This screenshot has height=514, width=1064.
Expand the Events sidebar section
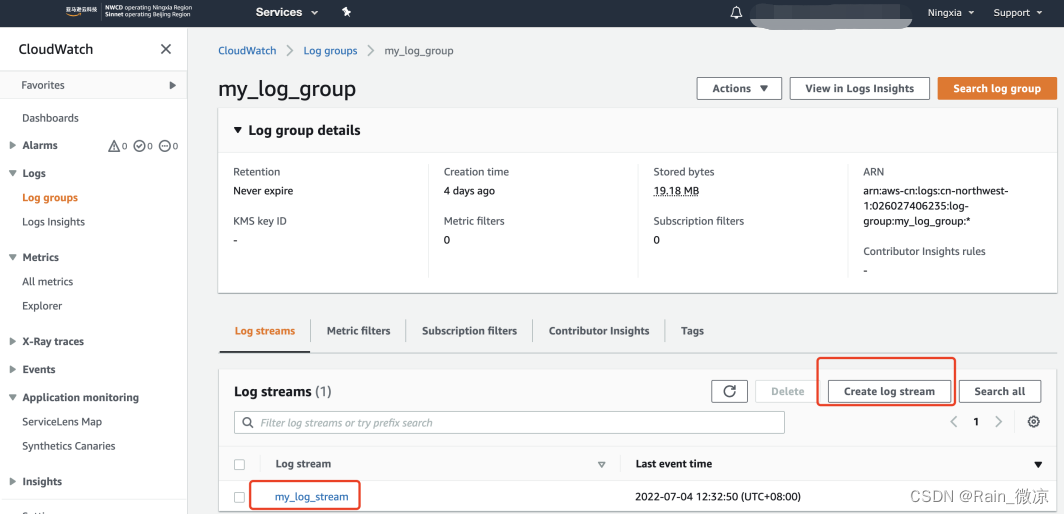13,369
